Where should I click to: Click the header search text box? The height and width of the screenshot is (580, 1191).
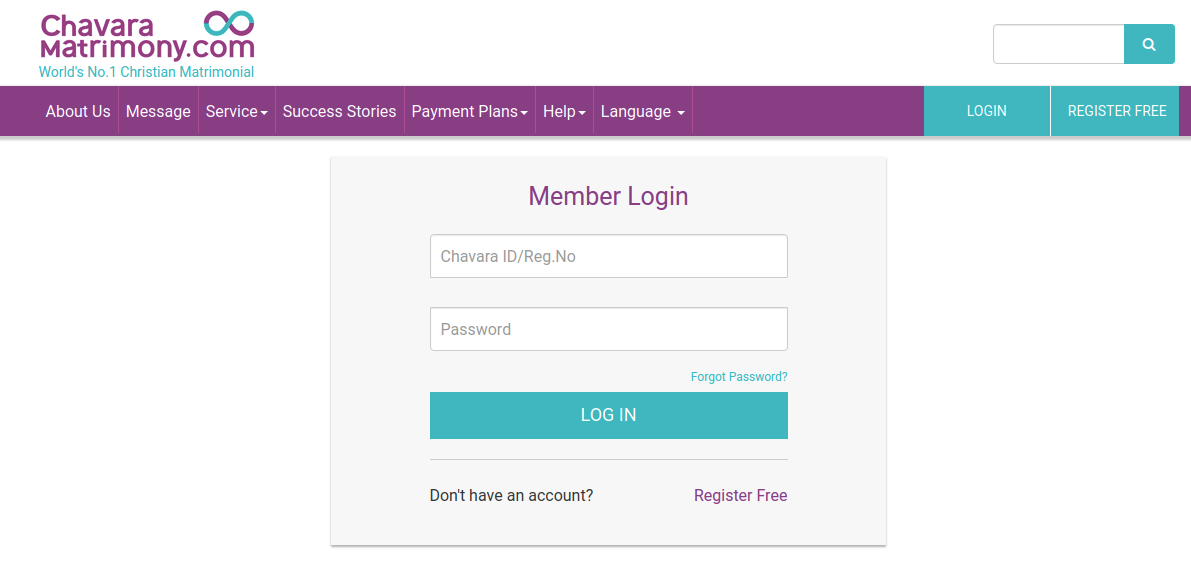pyautogui.click(x=1059, y=44)
